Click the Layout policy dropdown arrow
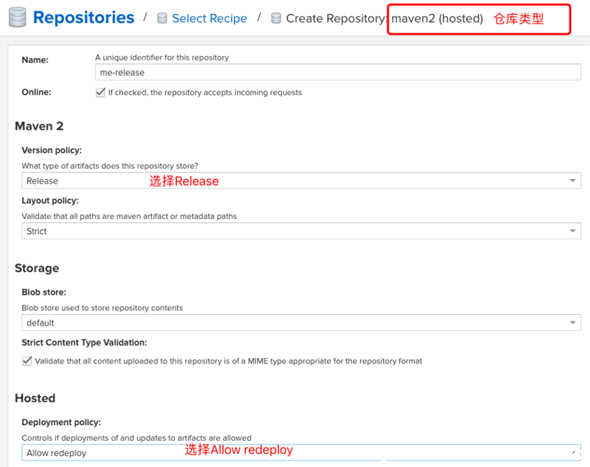590x467 pixels. pos(572,231)
